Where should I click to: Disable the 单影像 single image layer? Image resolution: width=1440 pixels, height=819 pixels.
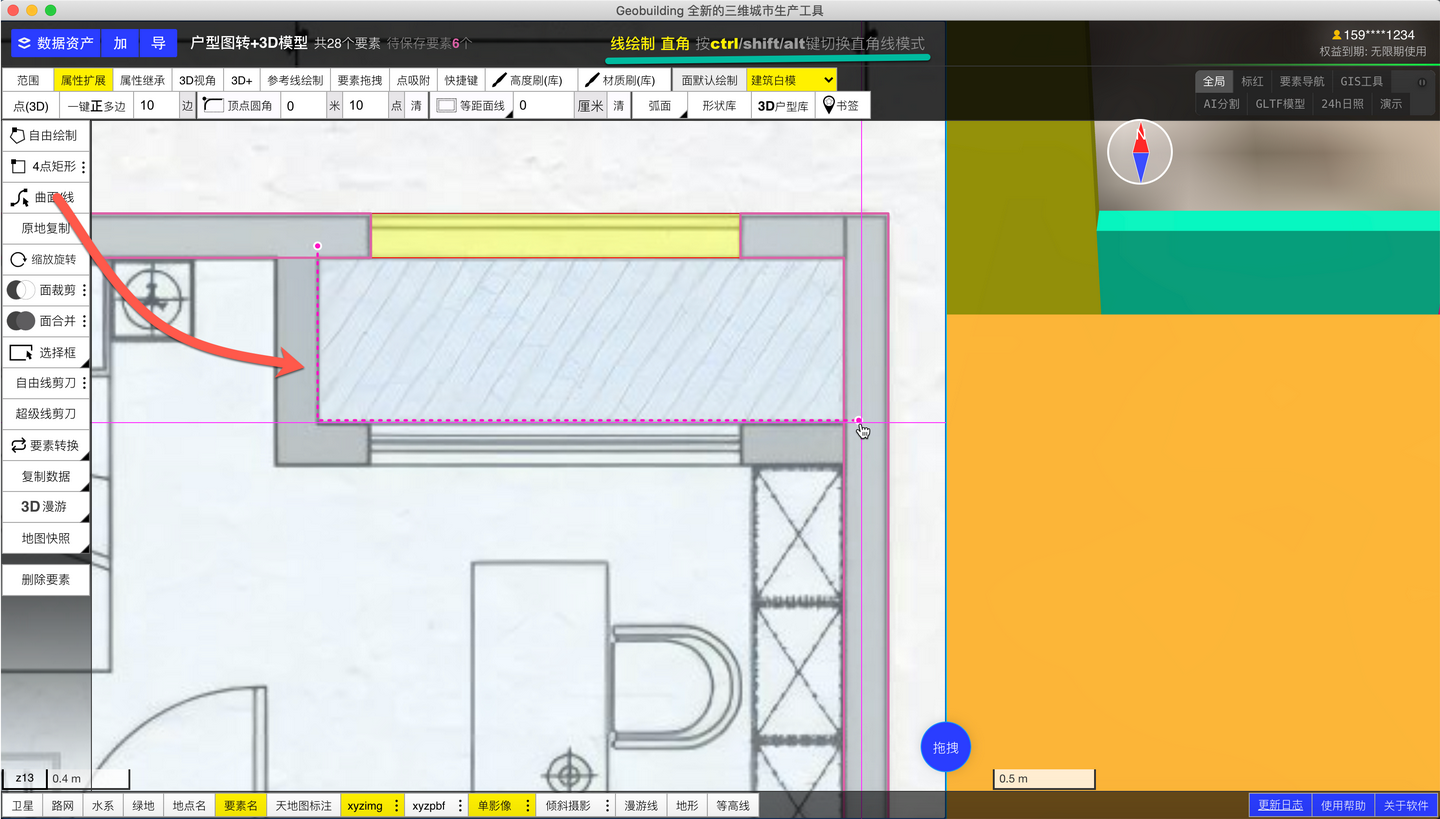tap(494, 805)
